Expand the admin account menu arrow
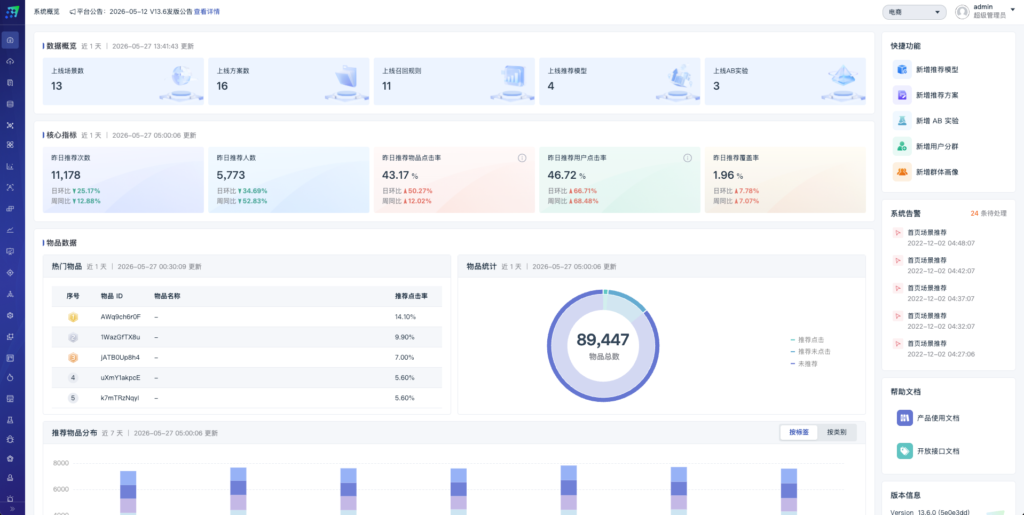The image size is (1024, 515). [1013, 10]
